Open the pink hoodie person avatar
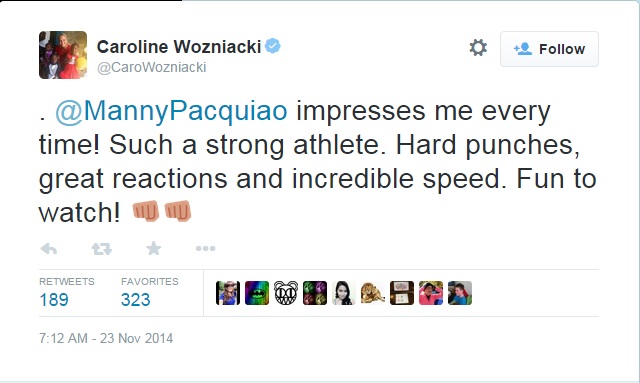The width and height of the screenshot is (640, 383). pyautogui.click(x=431, y=293)
